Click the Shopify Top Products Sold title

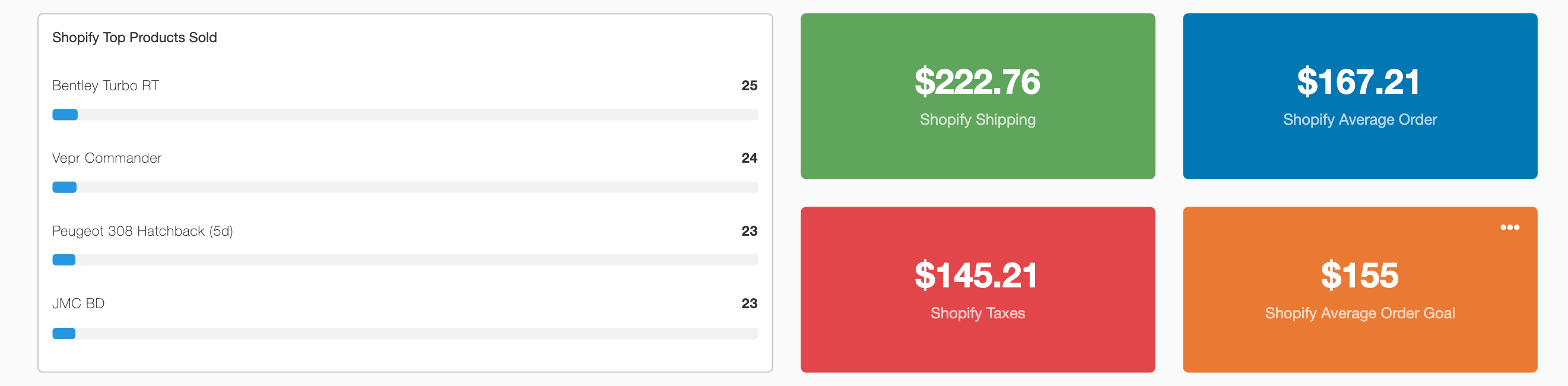135,38
